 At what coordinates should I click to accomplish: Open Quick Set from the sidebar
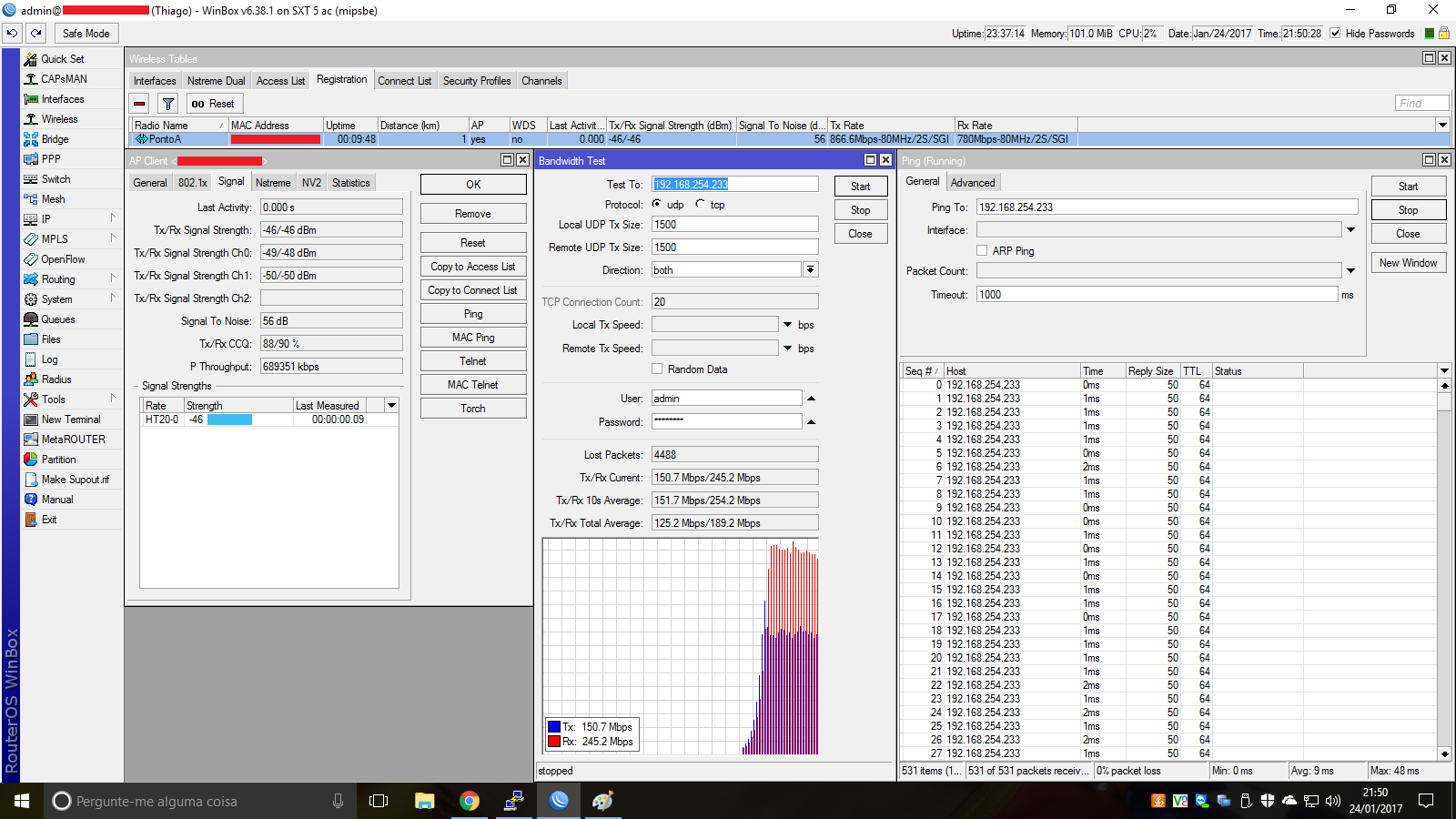coord(62,59)
